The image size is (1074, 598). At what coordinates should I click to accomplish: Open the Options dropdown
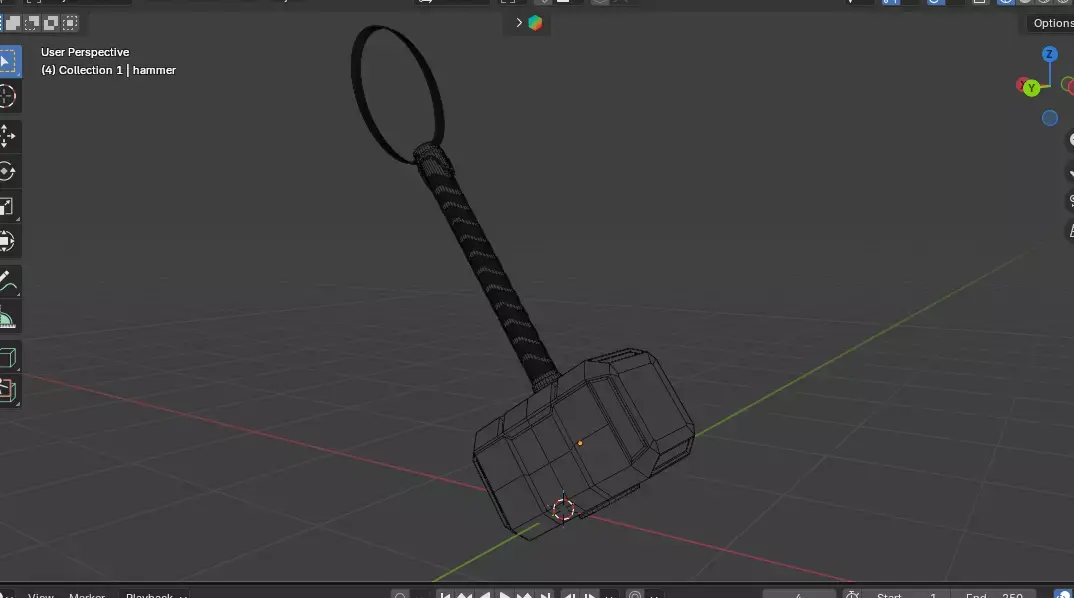click(x=1052, y=23)
